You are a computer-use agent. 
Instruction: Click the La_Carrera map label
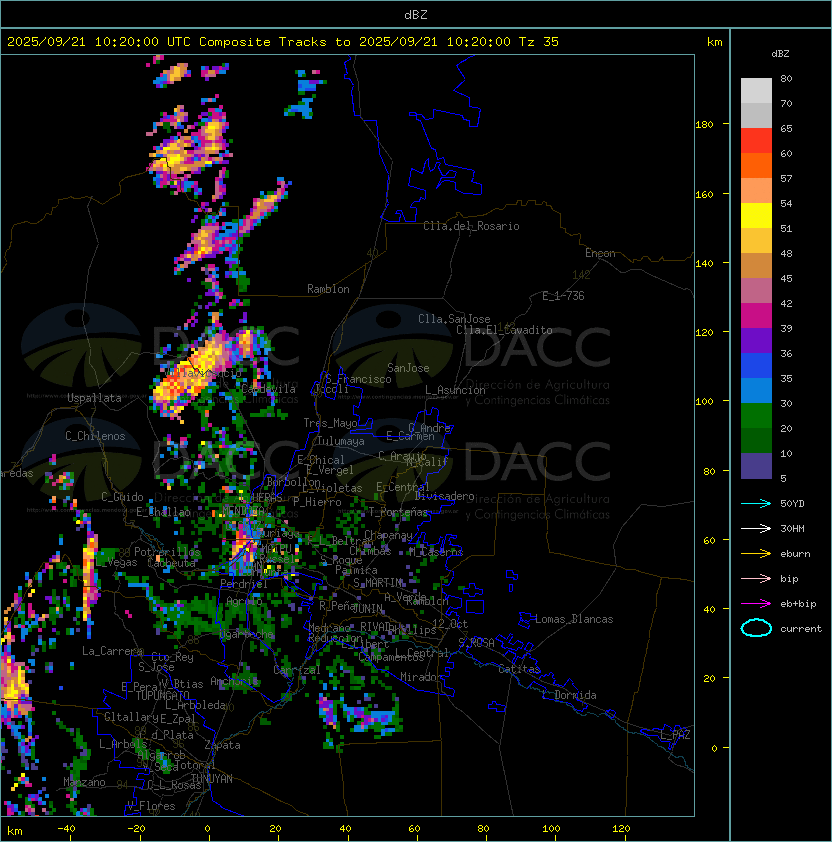click(112, 651)
